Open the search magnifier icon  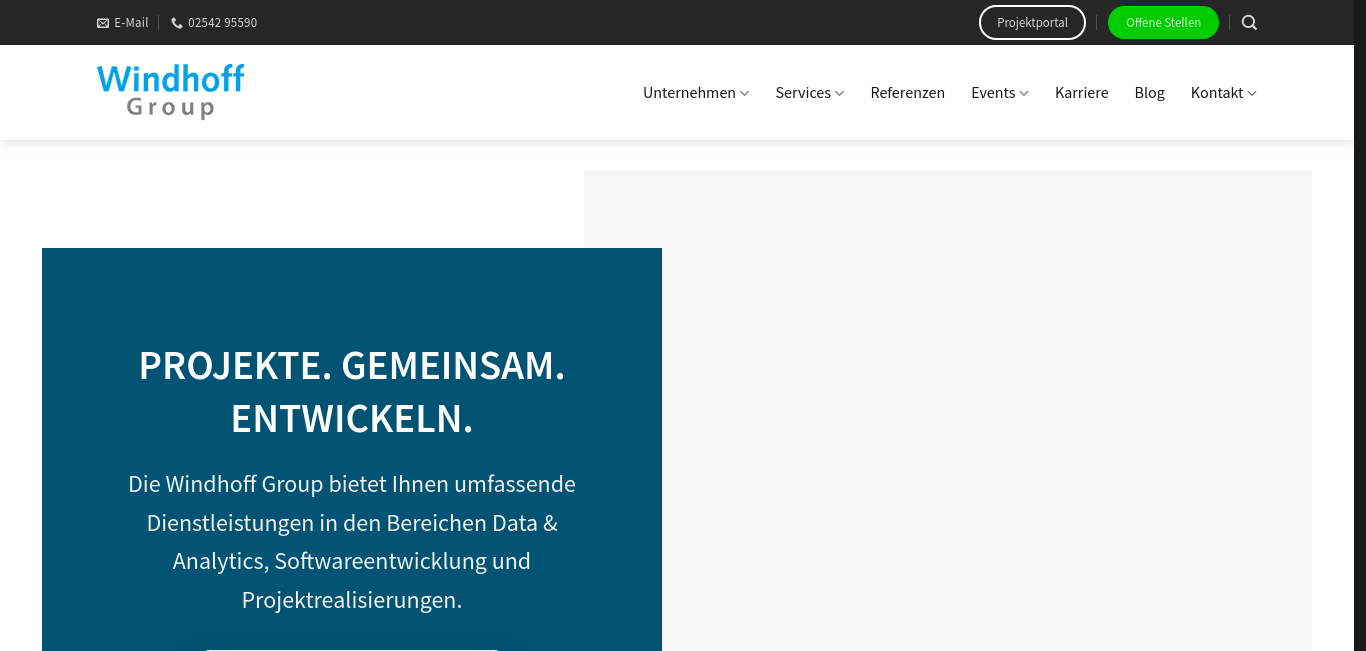1249,22
